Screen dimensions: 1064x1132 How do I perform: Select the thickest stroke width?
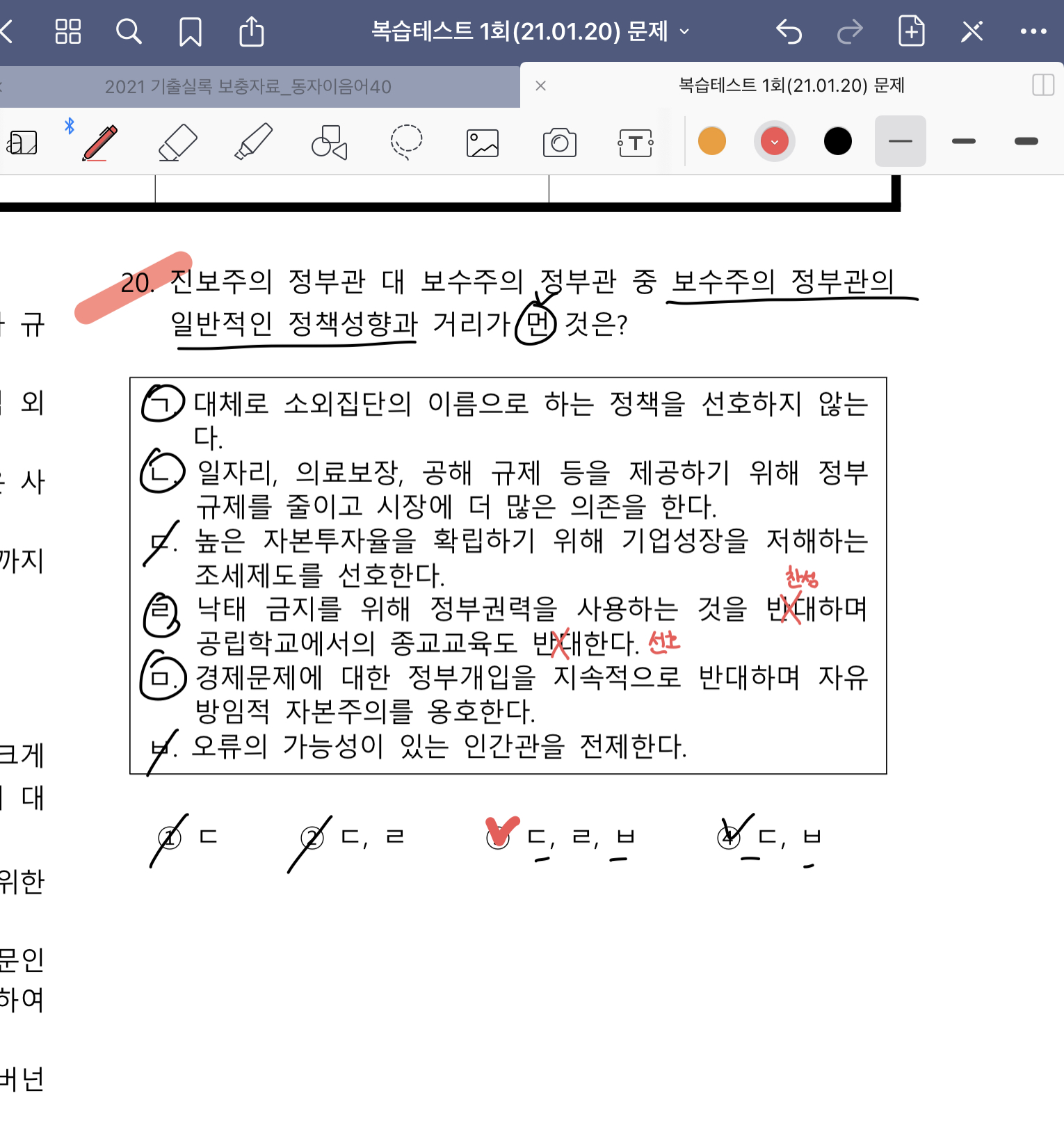click(1026, 141)
